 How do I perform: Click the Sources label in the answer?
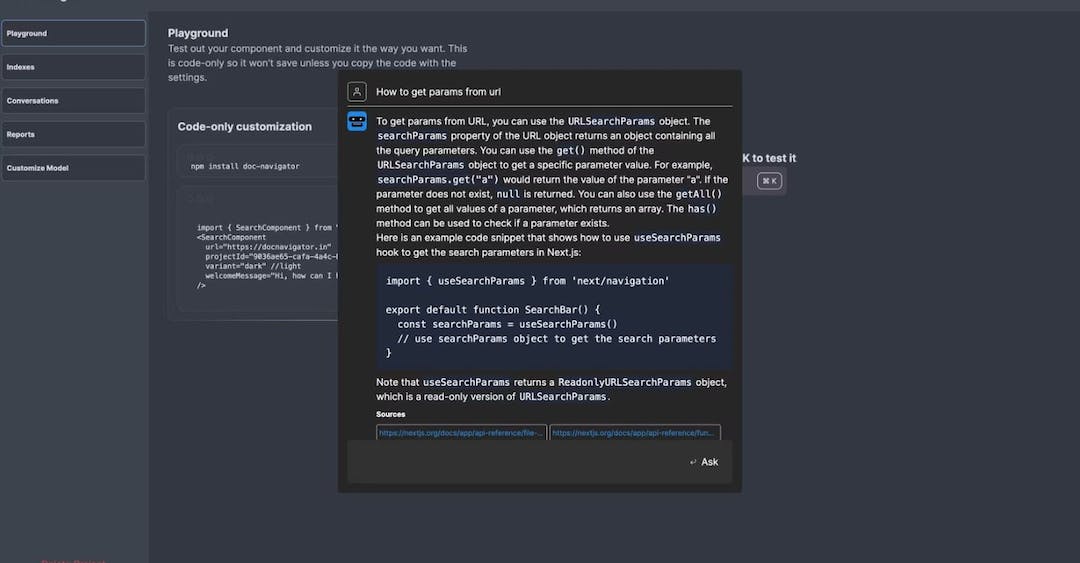point(391,414)
